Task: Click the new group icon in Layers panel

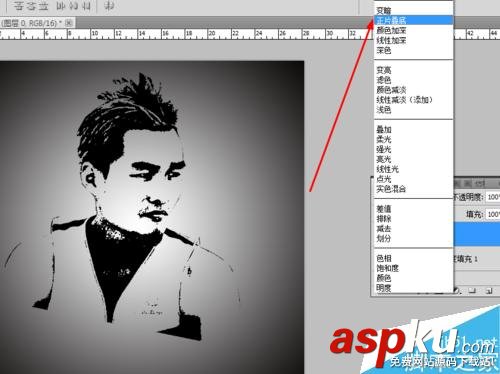Action: (x=472, y=291)
